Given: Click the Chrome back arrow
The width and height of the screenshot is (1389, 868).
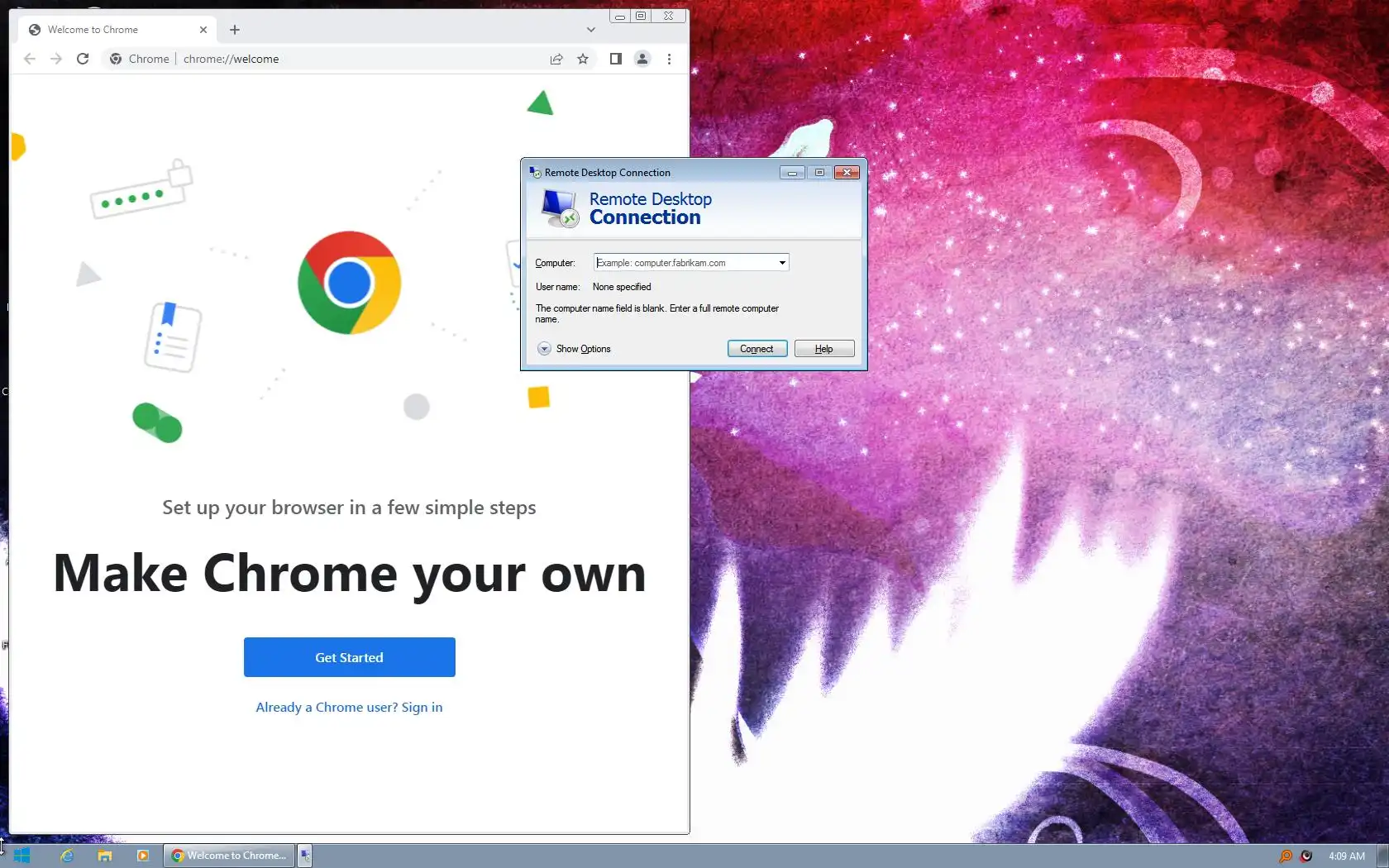Looking at the screenshot, I should pos(30,59).
